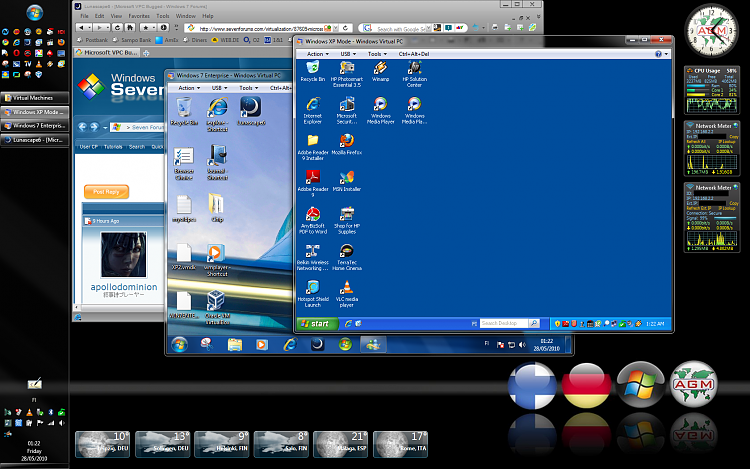The image size is (750, 469).
Task: Open Action dropdown in Windows XP Mode window
Action: [318, 54]
